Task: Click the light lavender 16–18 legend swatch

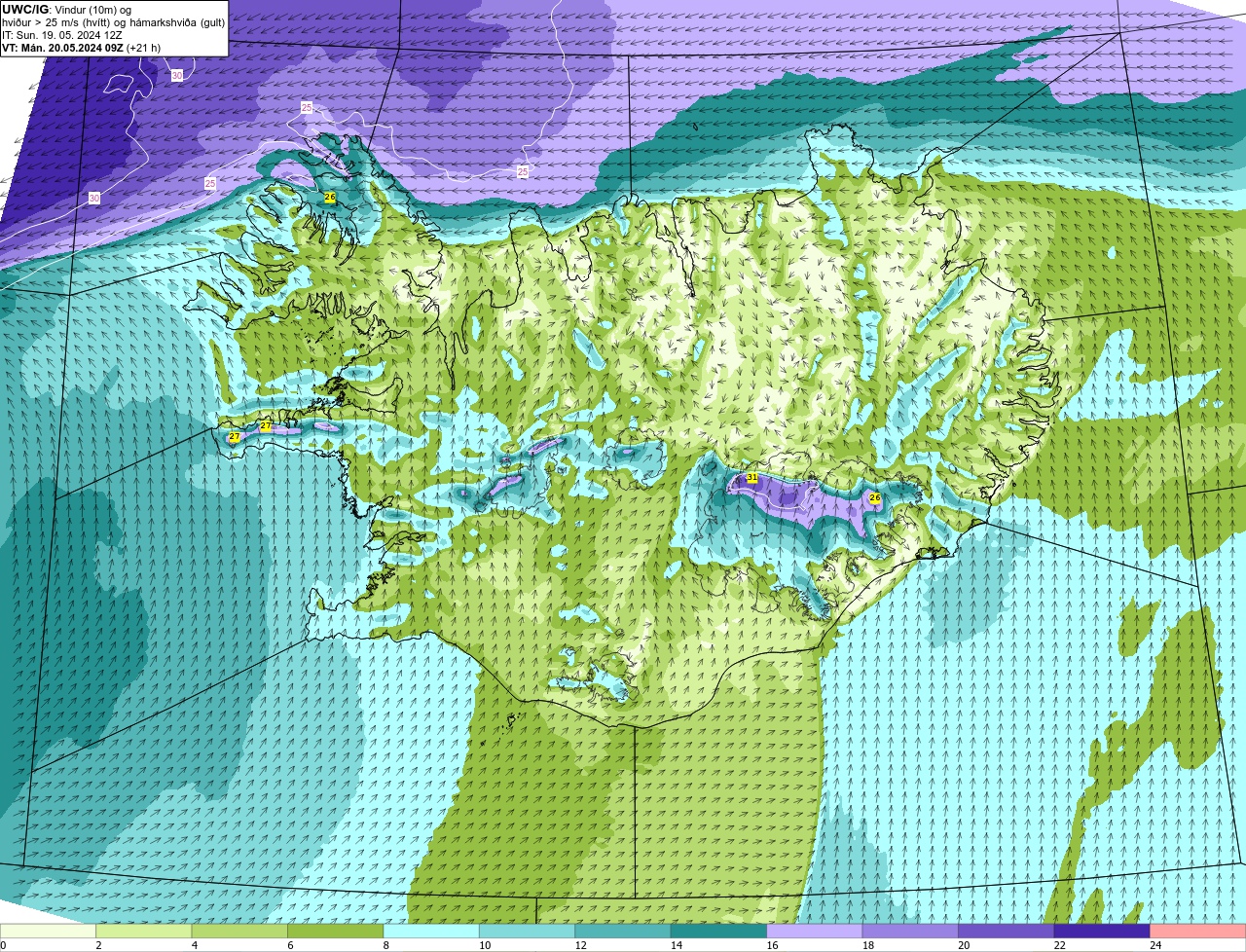Action: click(x=814, y=932)
